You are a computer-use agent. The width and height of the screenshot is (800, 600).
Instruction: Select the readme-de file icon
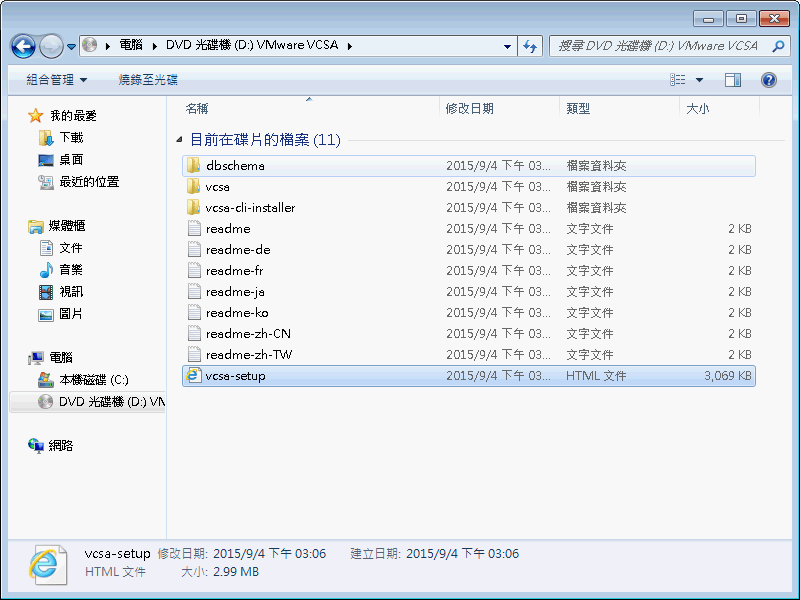194,249
